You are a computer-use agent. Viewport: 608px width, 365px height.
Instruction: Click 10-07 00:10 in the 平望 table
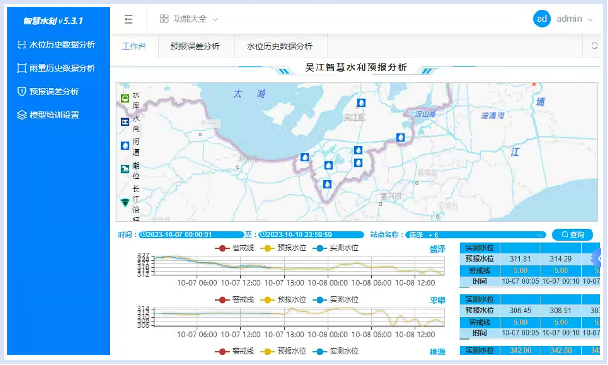coord(560,333)
